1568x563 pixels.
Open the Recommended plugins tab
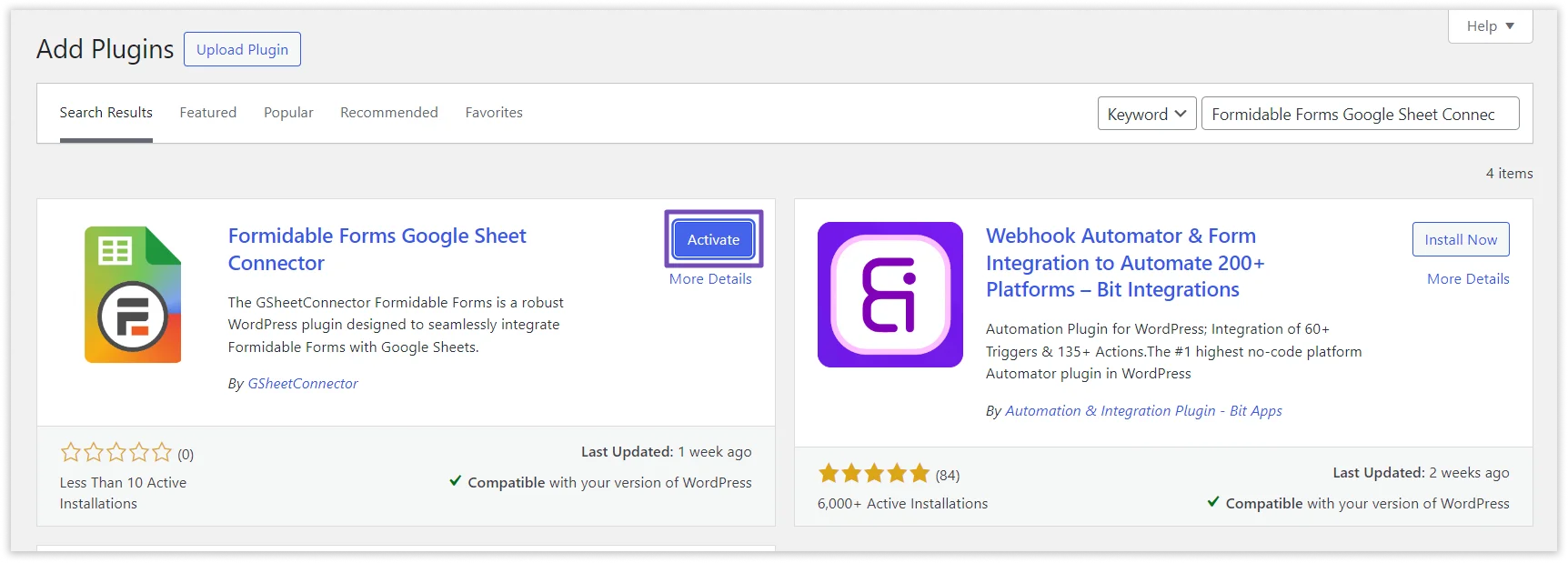388,113
